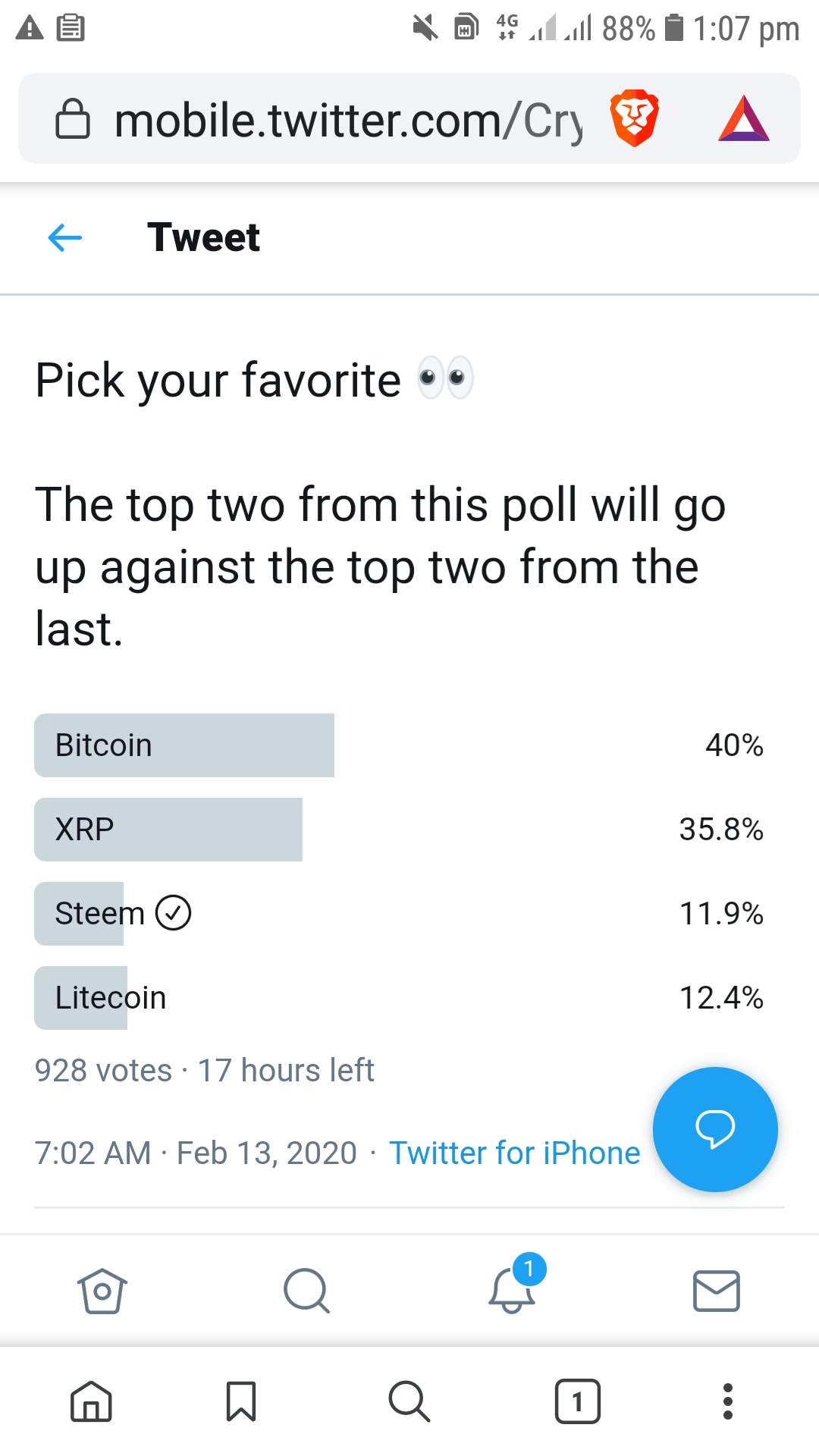Open Twitter search magnifier tab
This screenshot has height=1456, width=819.
[x=306, y=1291]
